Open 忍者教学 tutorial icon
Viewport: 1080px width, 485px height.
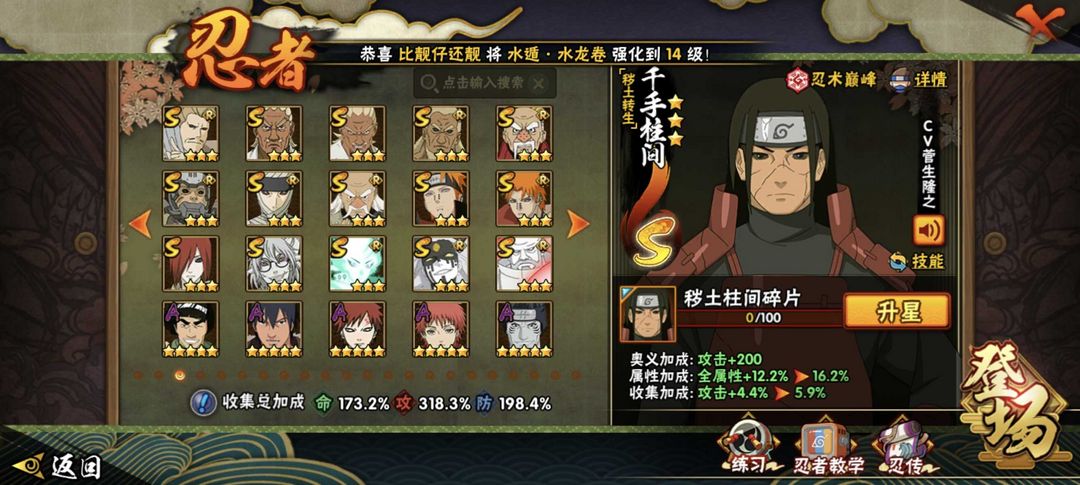(825, 446)
